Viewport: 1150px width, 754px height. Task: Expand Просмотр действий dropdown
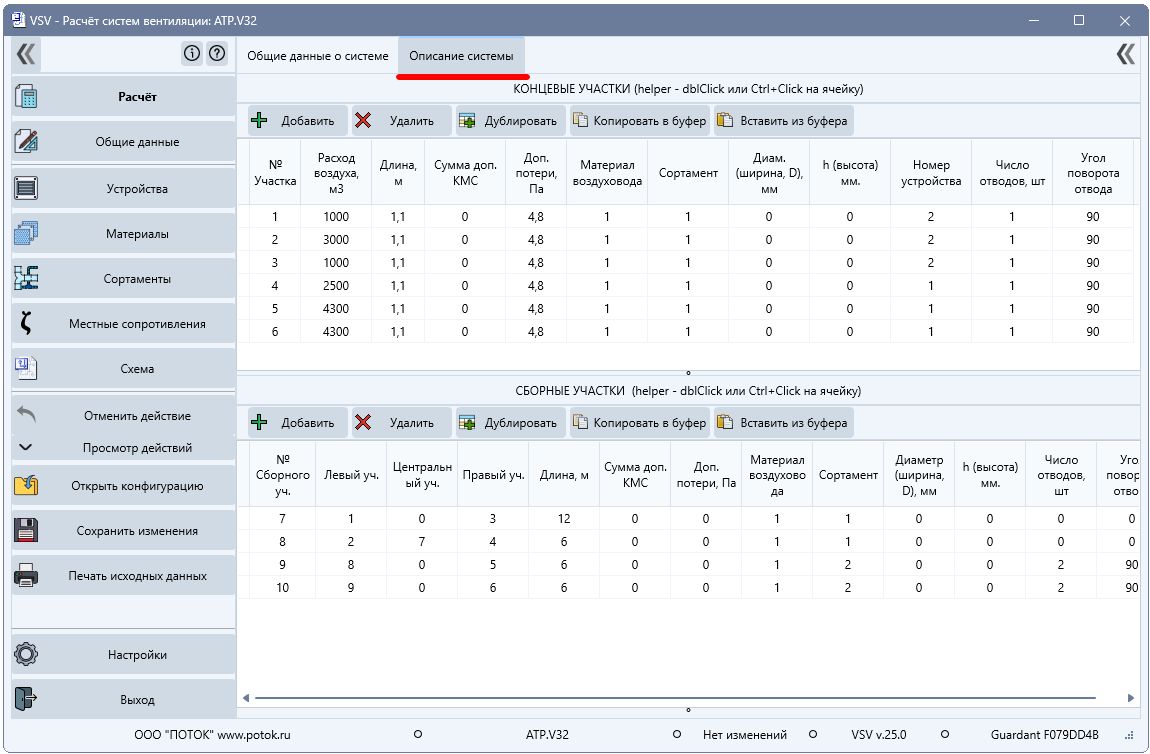pyautogui.click(x=123, y=447)
